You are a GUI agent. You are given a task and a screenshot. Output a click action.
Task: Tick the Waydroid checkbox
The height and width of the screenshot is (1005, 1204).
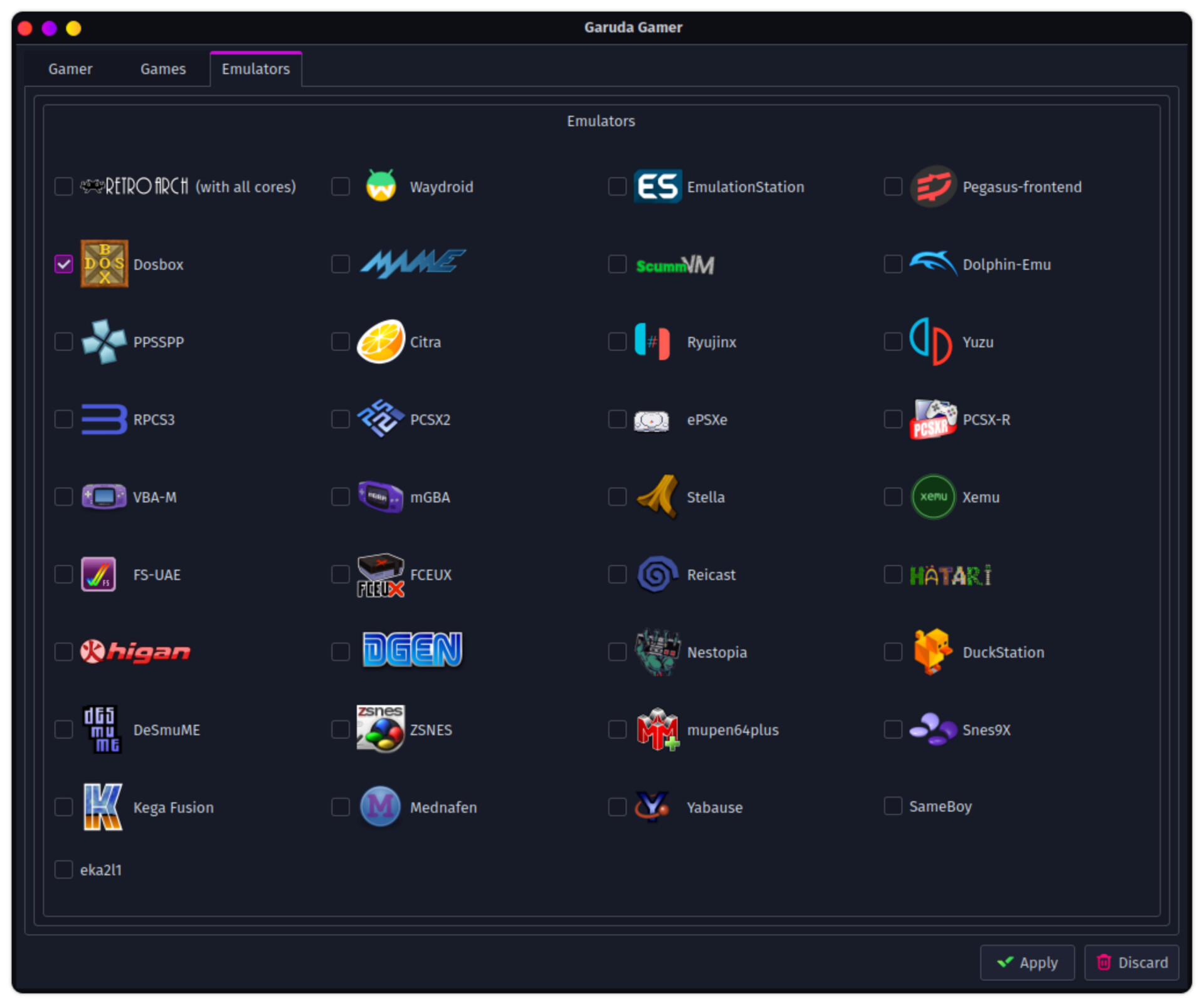coord(341,186)
